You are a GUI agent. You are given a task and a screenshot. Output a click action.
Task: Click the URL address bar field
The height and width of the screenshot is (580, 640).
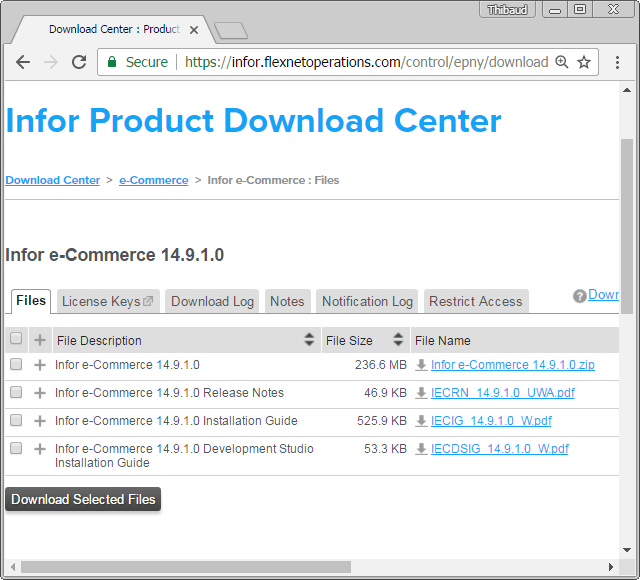(365, 62)
